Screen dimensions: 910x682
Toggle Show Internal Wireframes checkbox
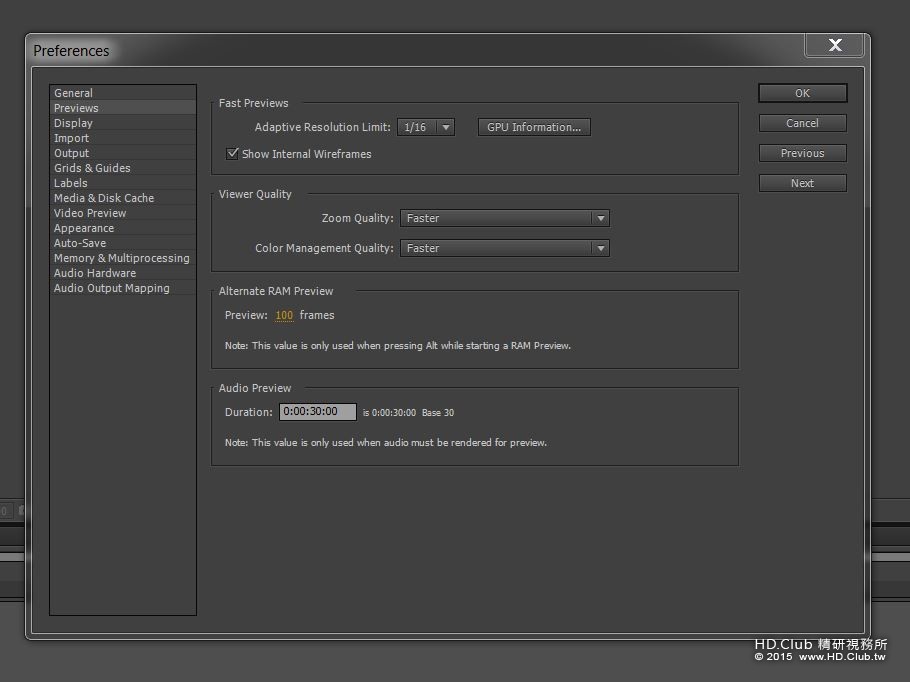232,154
